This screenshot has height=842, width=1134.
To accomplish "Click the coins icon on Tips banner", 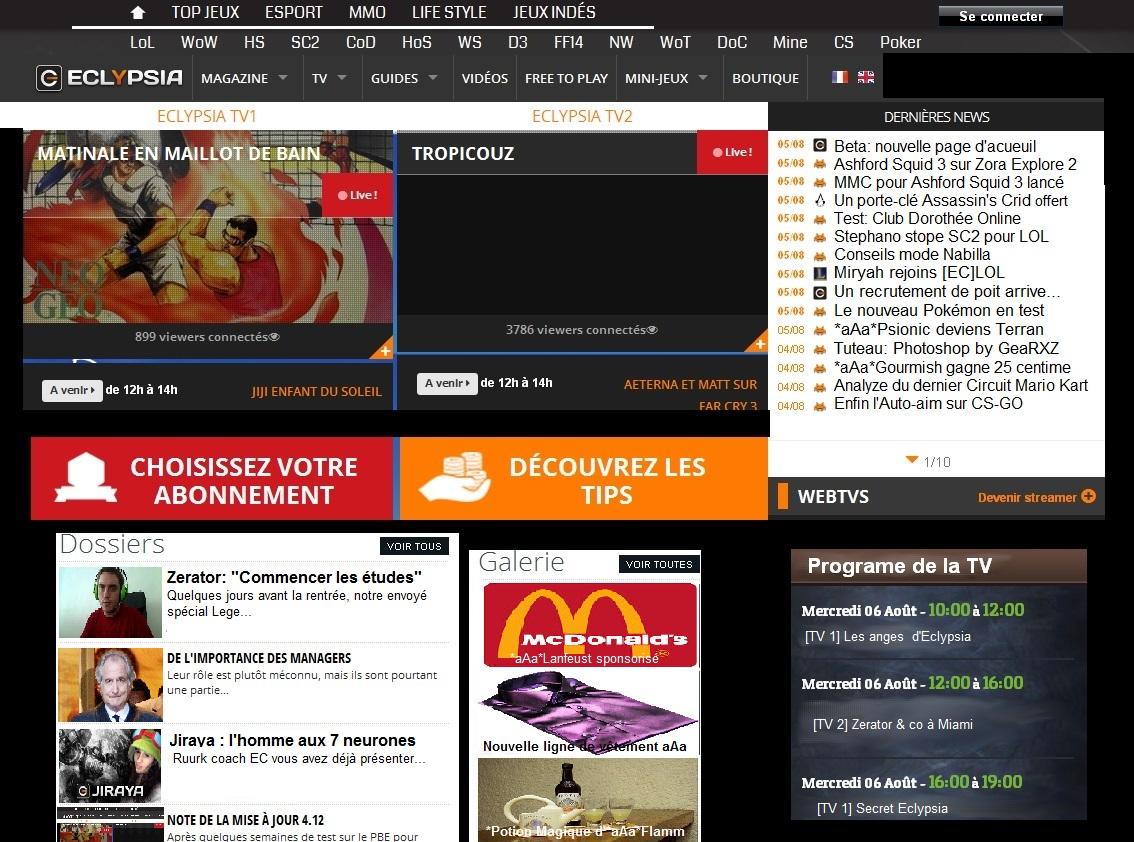I will (x=458, y=477).
